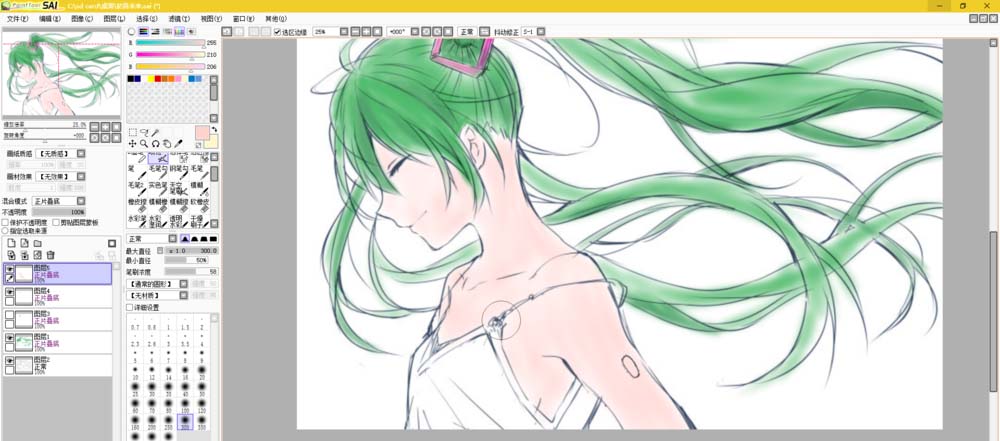Select the 20 brush size preset
The image size is (1000, 441).
coord(202,372)
